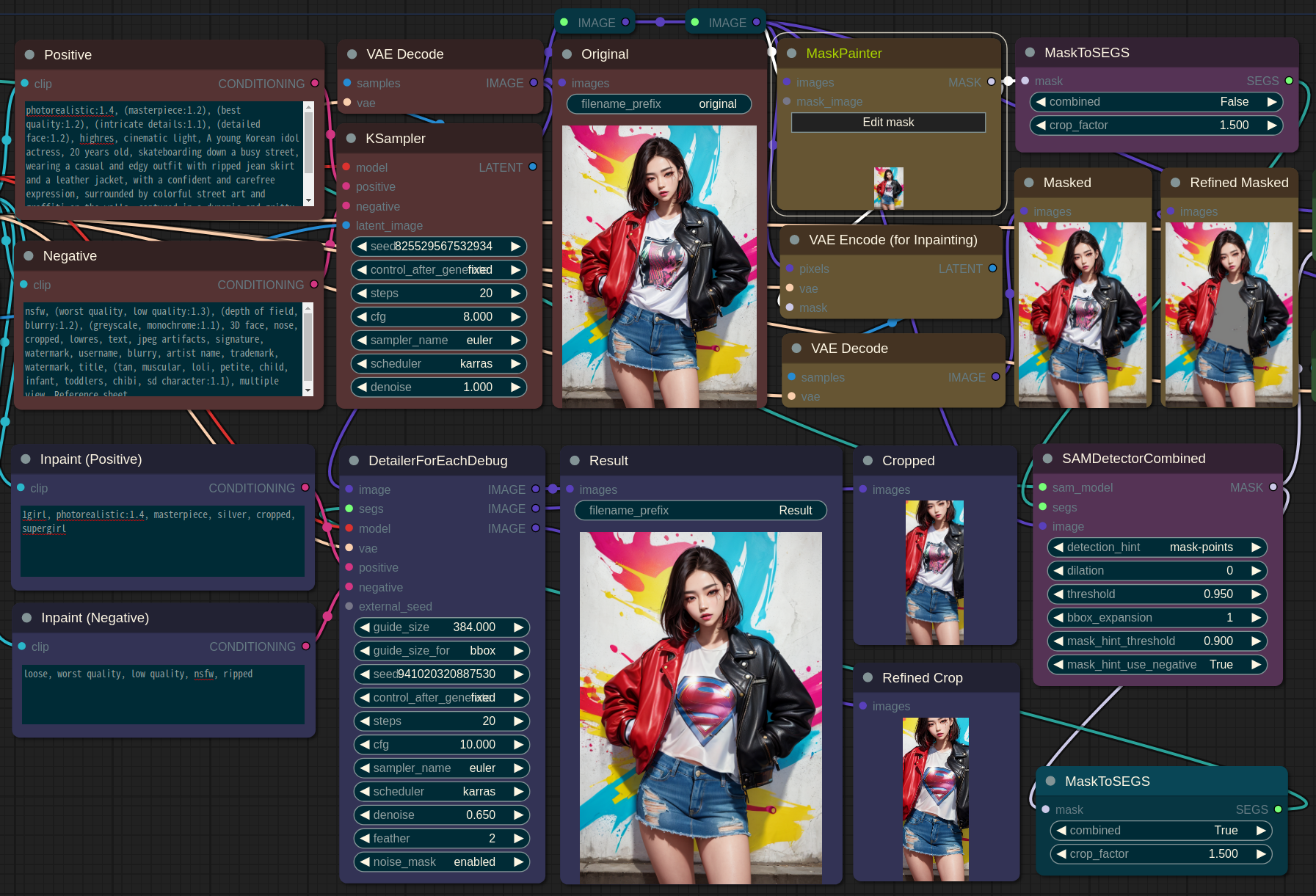This screenshot has width=1316, height=896.
Task: Click the segs input port on DetailerForEachDebug
Action: (349, 509)
